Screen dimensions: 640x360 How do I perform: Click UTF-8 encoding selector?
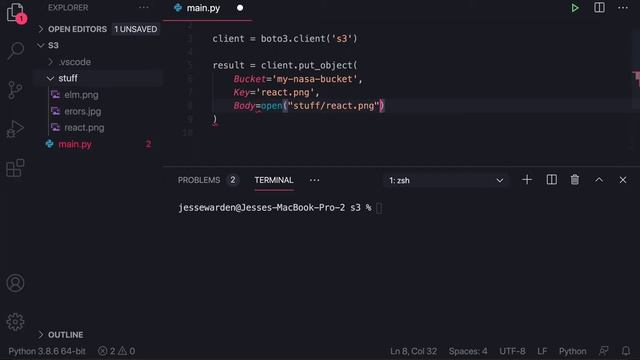512,351
